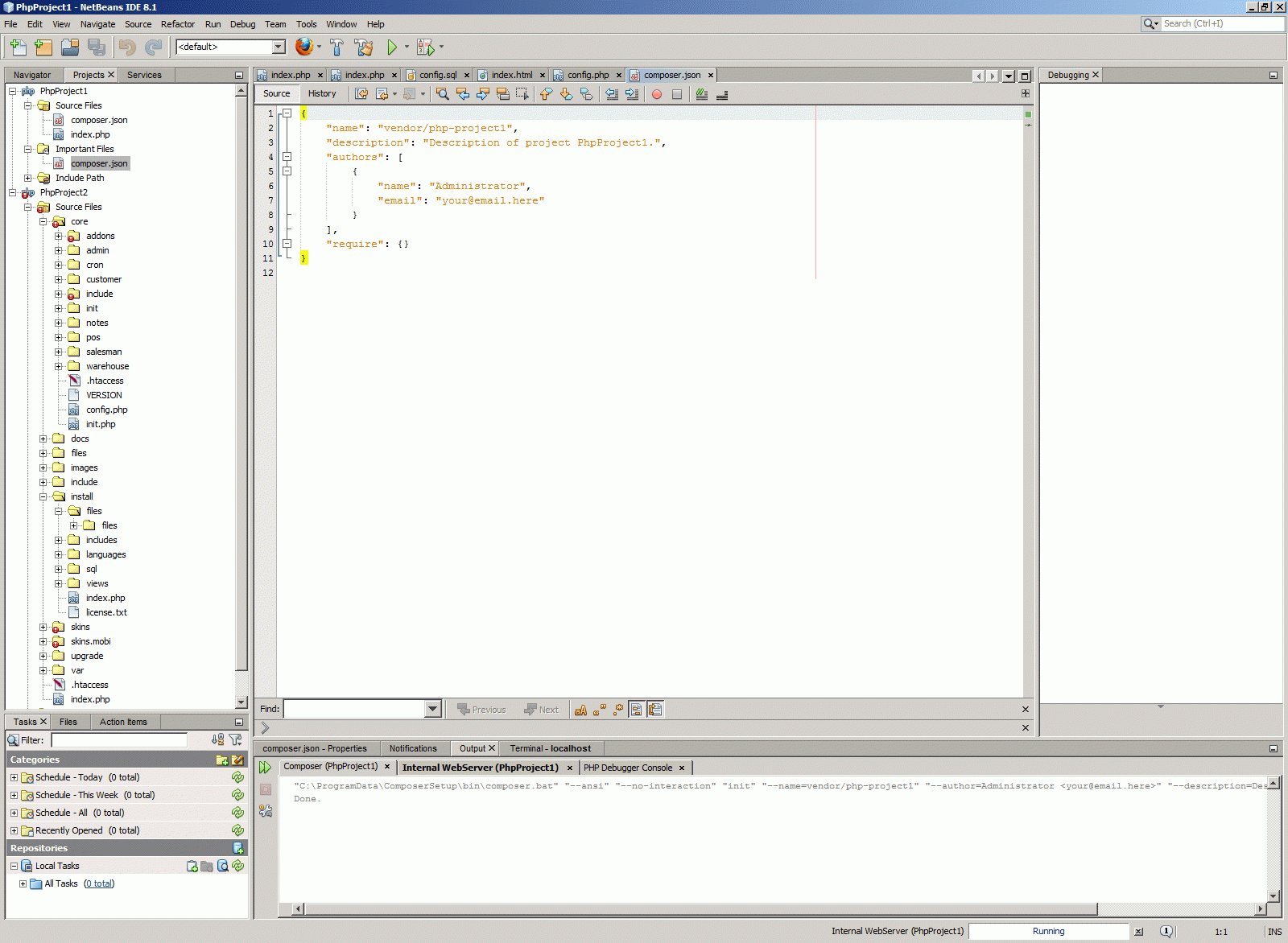Viewport: 1288px width, 943px height.
Task: Click the Projects tree vertical scrollbar
Action: click(x=241, y=384)
